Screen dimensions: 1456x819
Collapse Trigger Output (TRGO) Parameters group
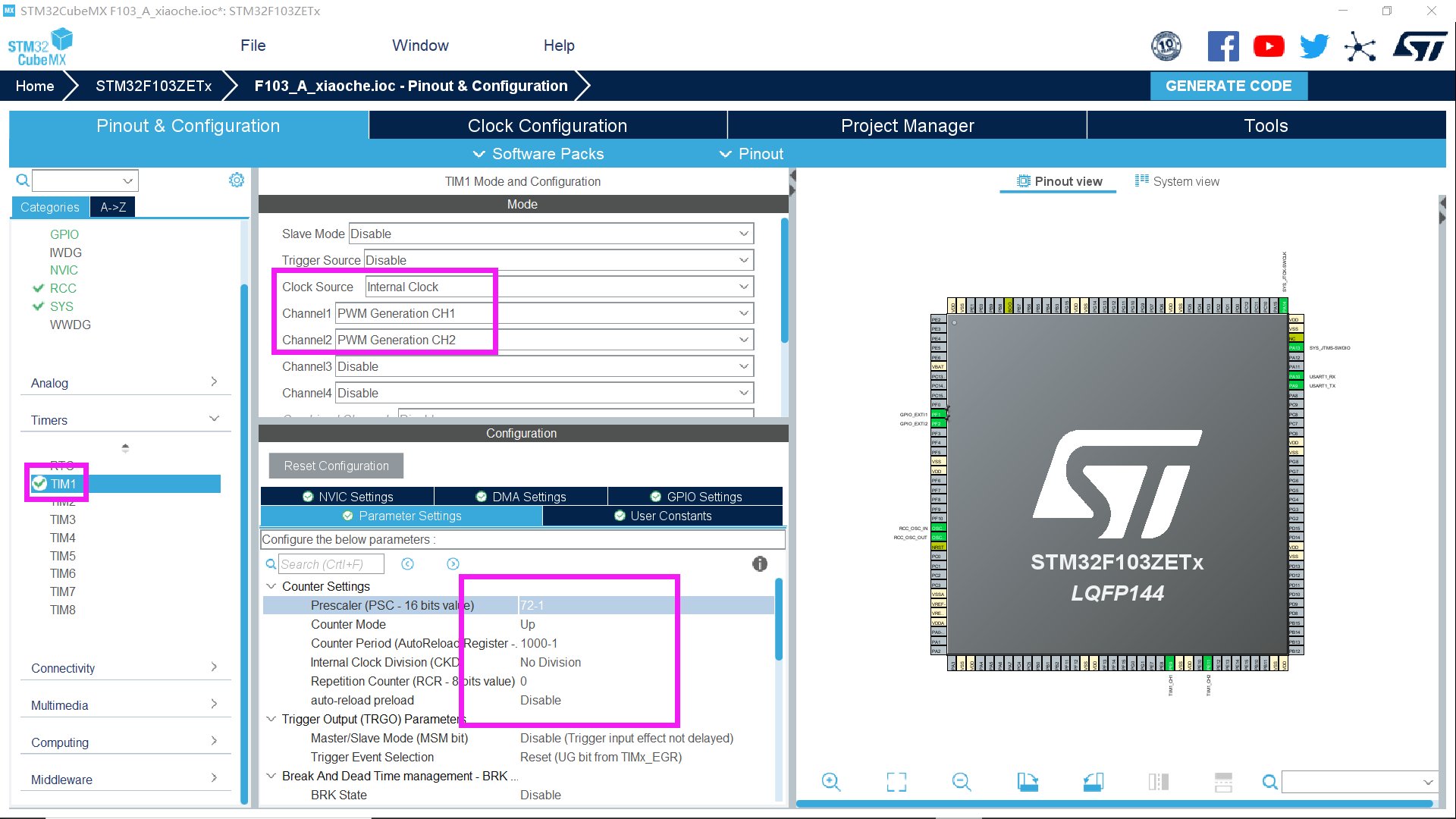[x=271, y=719]
